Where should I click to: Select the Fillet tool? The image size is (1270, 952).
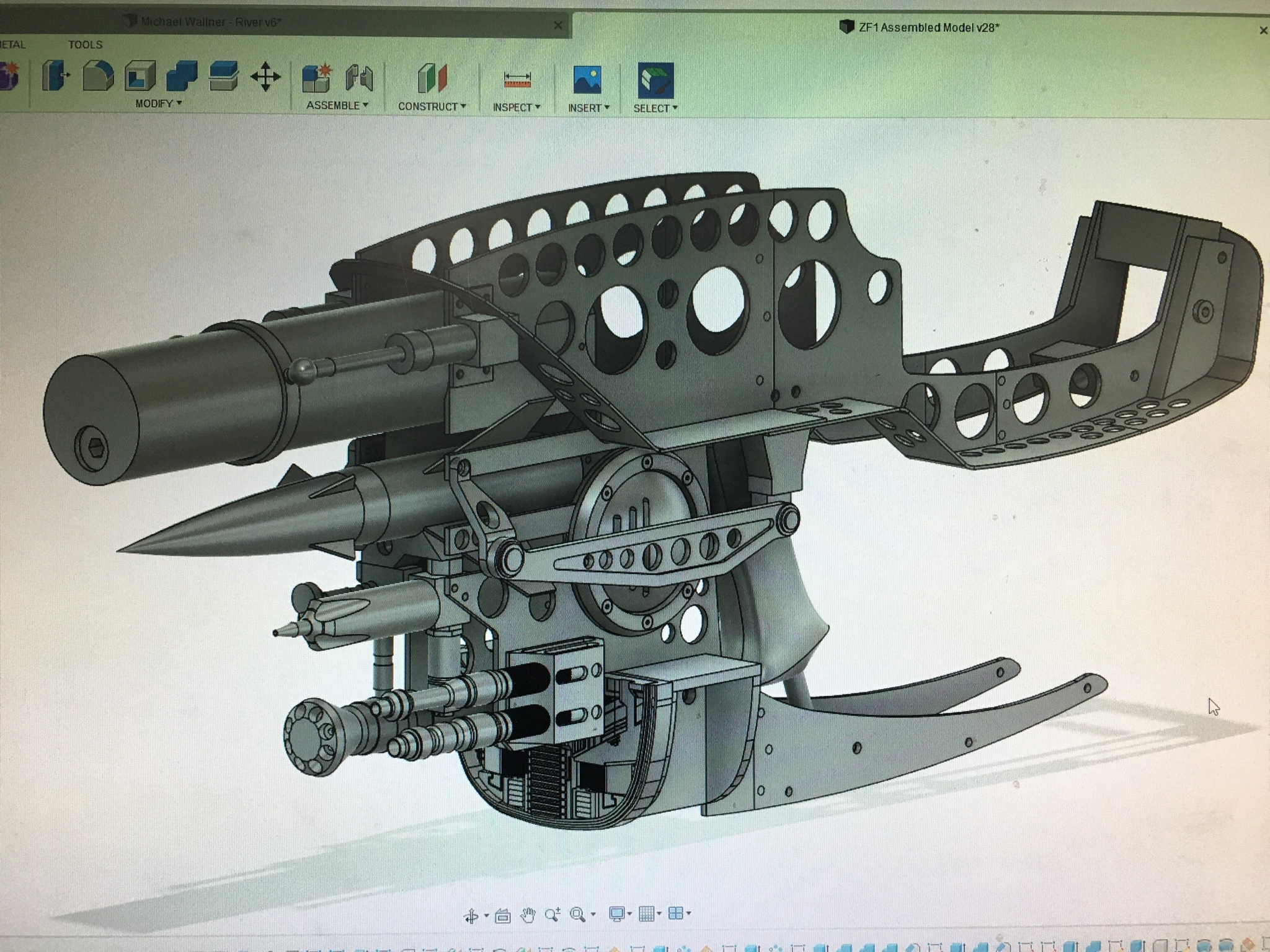(x=98, y=77)
